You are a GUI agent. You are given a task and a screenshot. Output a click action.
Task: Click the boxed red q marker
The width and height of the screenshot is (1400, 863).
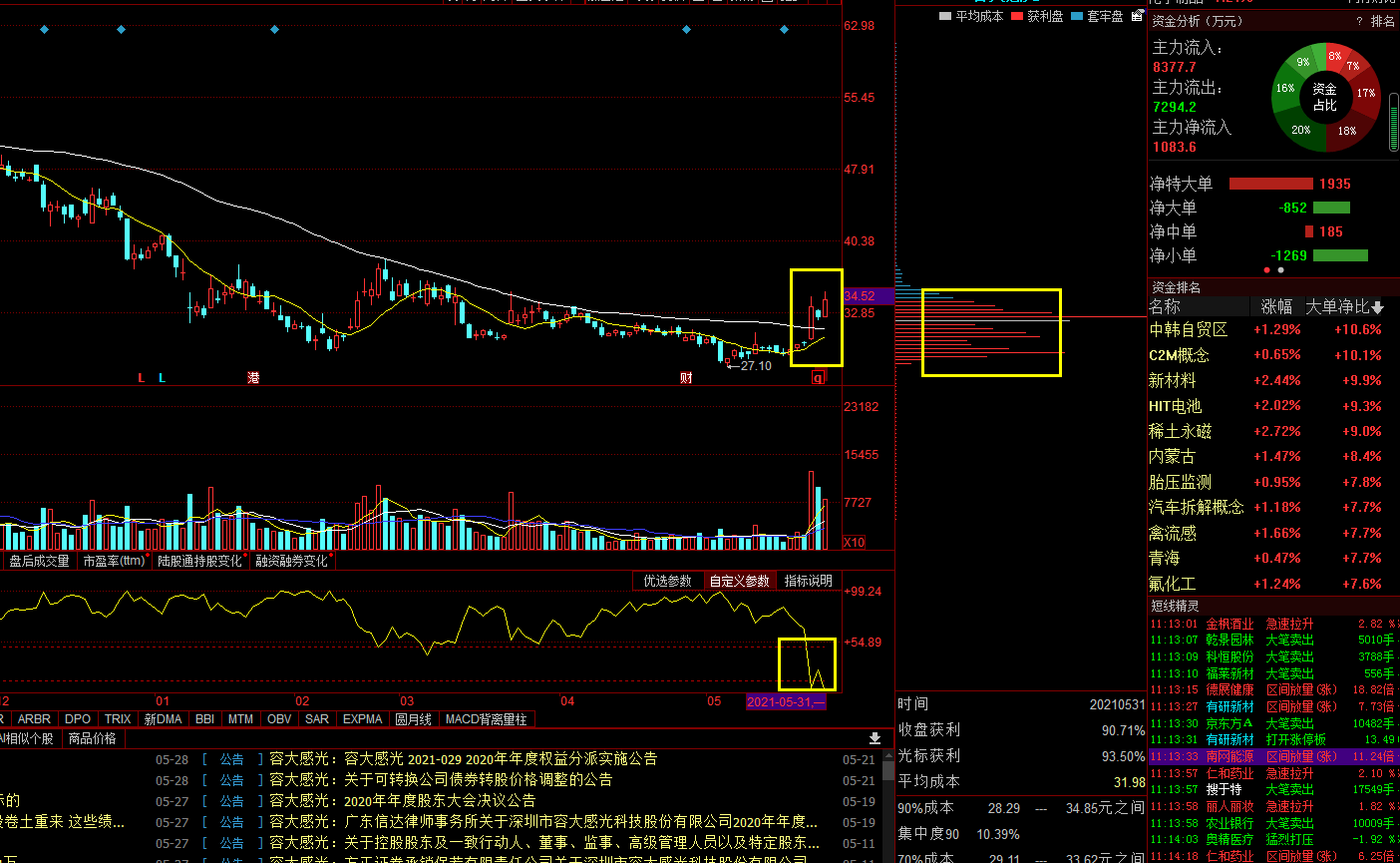819,378
